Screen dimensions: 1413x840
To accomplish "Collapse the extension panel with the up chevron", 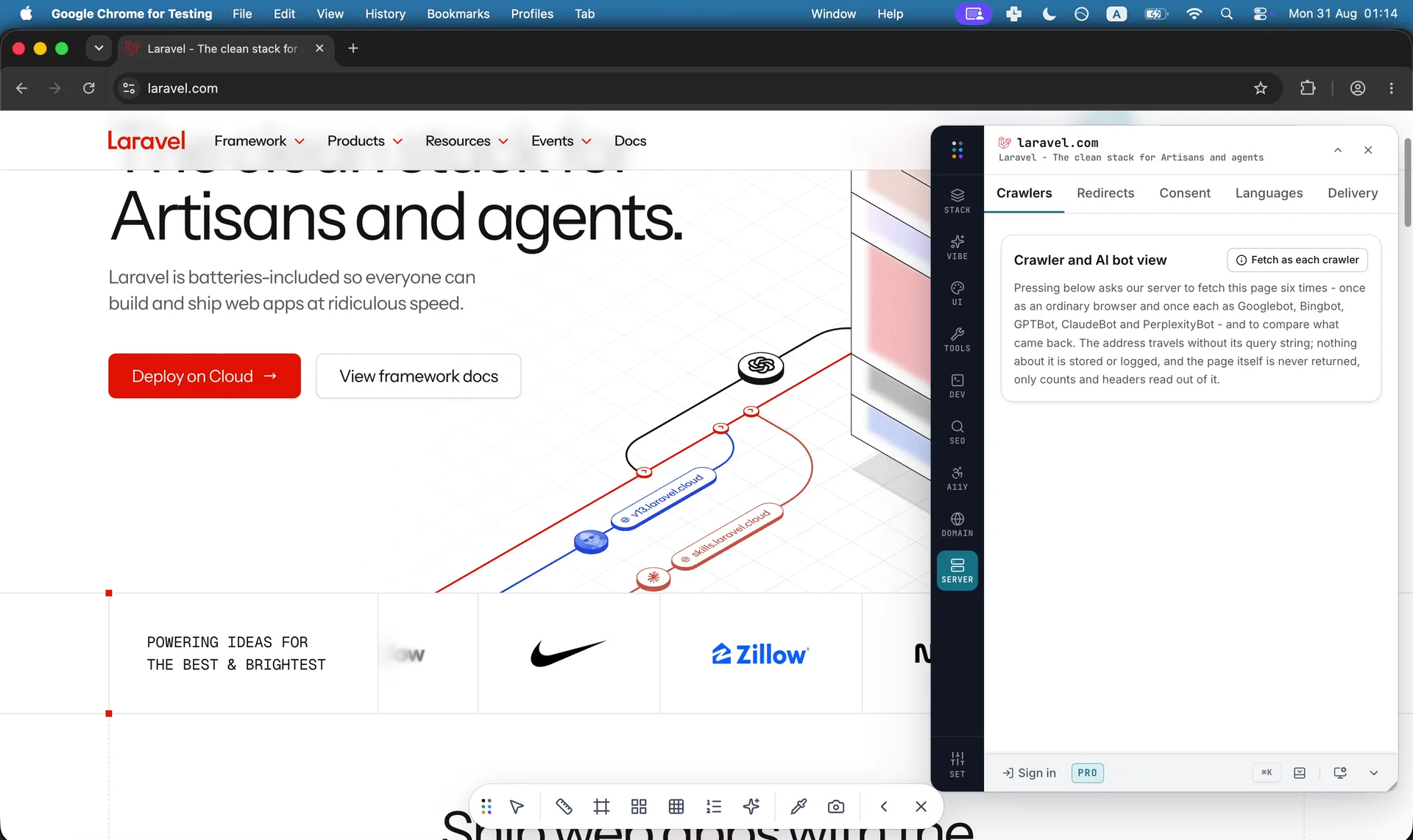I will [x=1338, y=150].
